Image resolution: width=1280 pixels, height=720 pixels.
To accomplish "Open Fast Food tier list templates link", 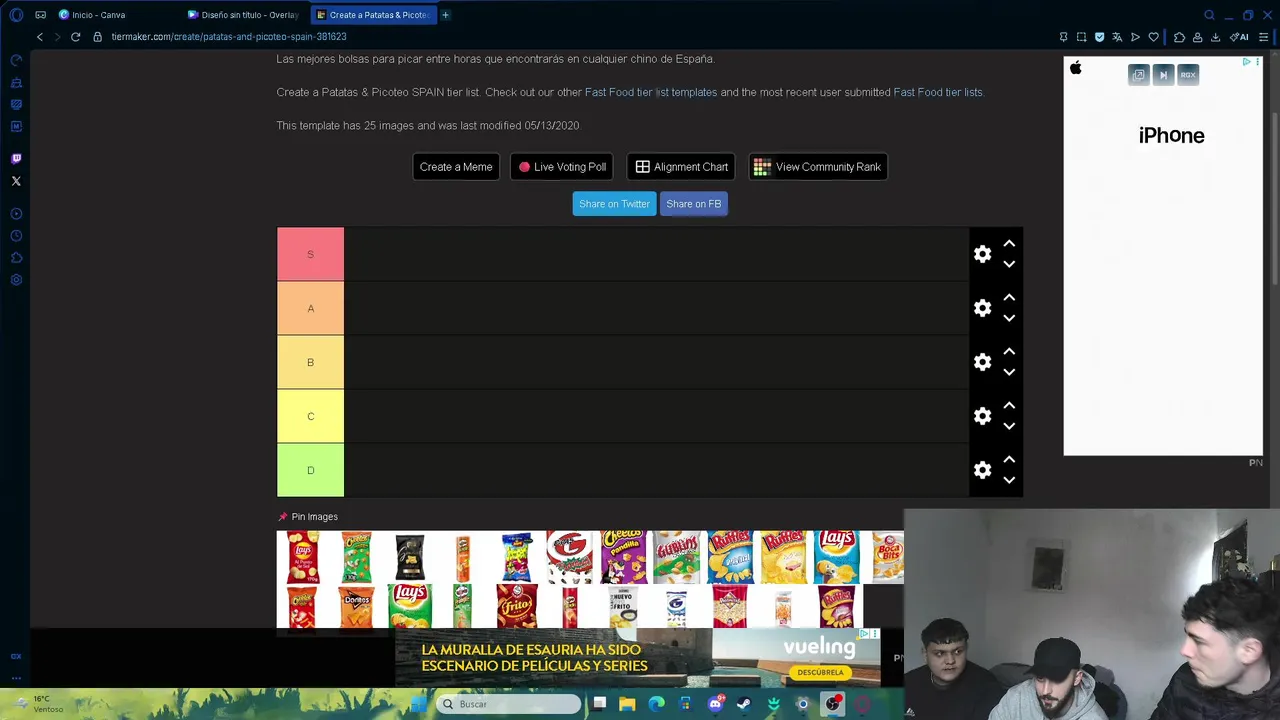I will click(x=651, y=92).
